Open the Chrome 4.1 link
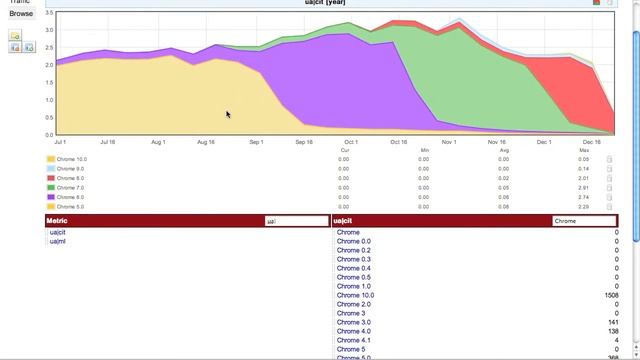This screenshot has width=640, height=360. pos(354,340)
